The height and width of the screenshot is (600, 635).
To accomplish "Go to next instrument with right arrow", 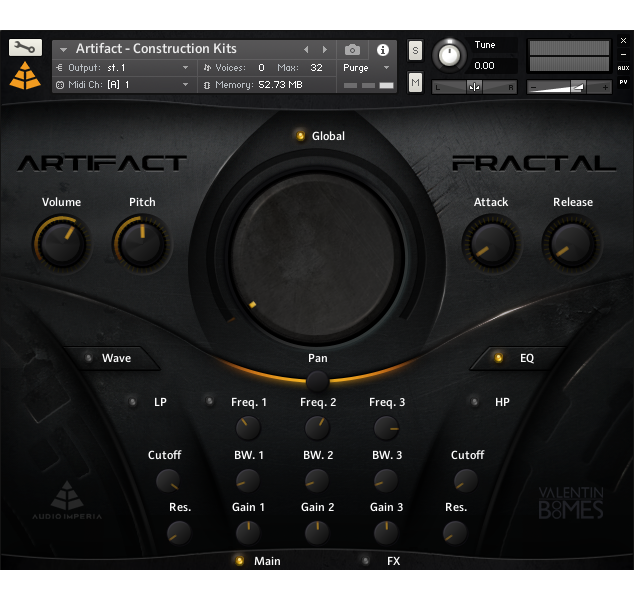I will 325,49.
